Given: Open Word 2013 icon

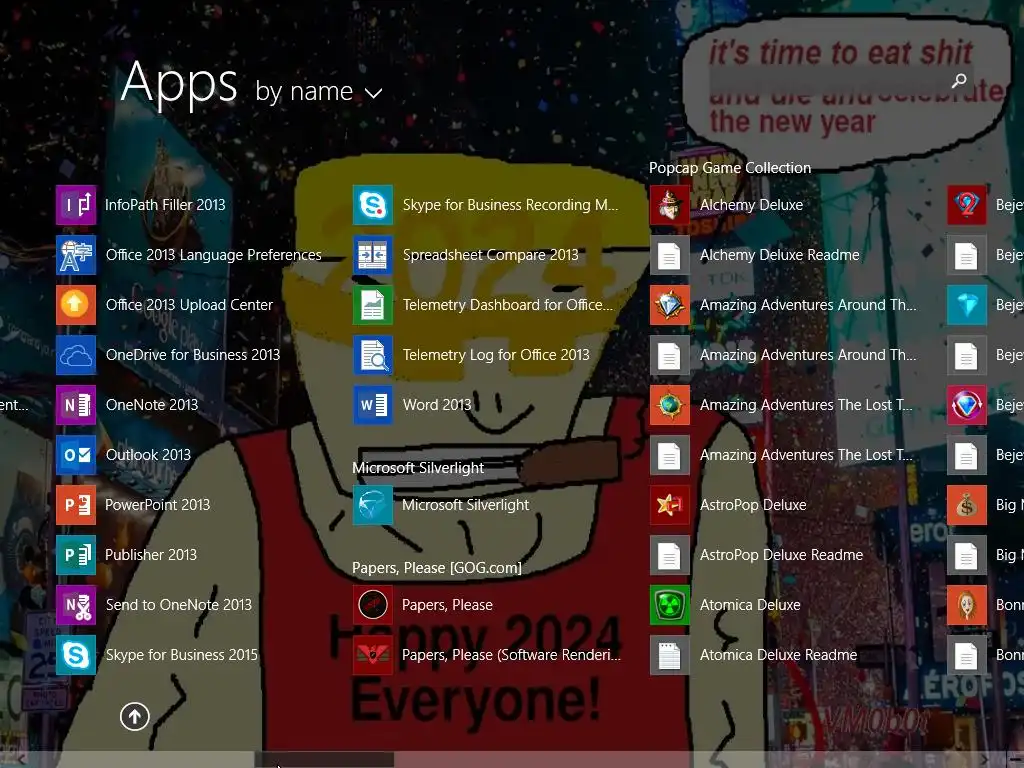Looking at the screenshot, I should 373,405.
